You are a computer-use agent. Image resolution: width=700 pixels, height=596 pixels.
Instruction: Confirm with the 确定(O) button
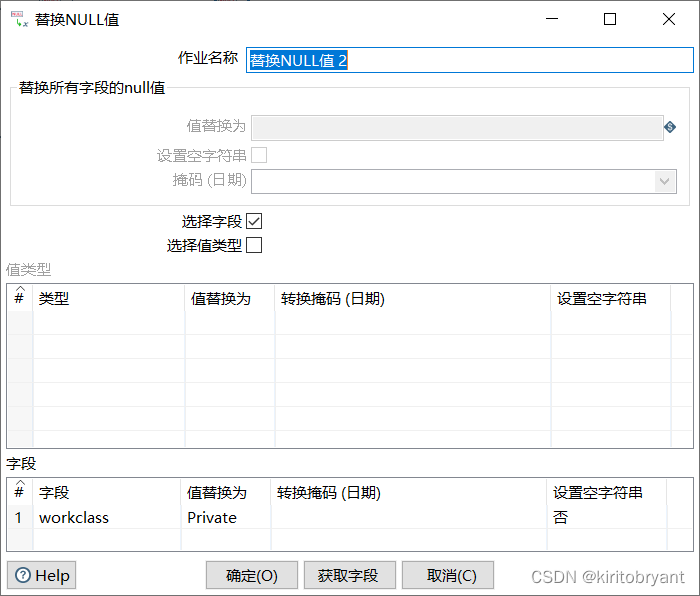252,575
